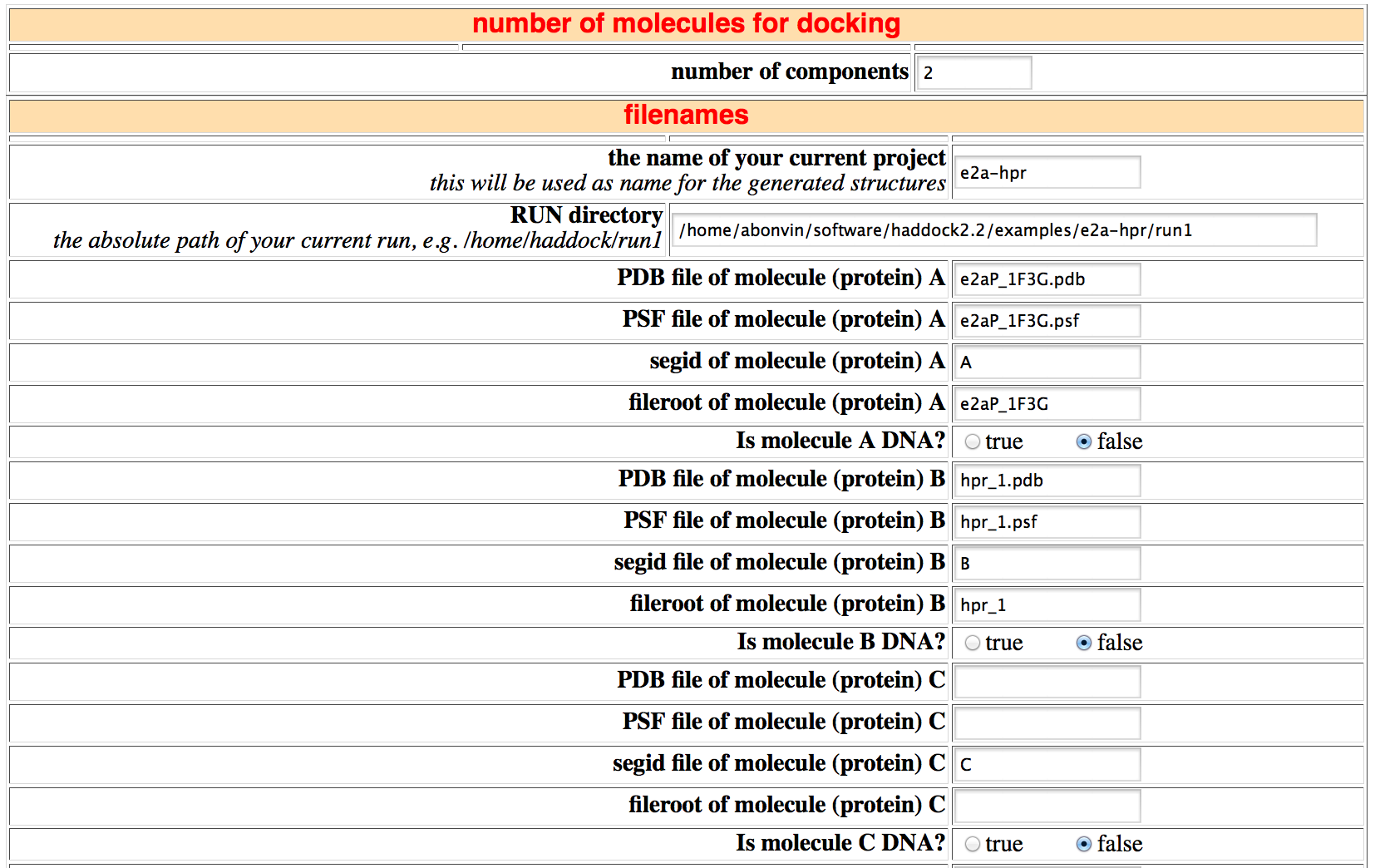The width and height of the screenshot is (1375, 868).
Task: Click segid file of molecule C field
Action: pyautogui.click(x=1047, y=764)
